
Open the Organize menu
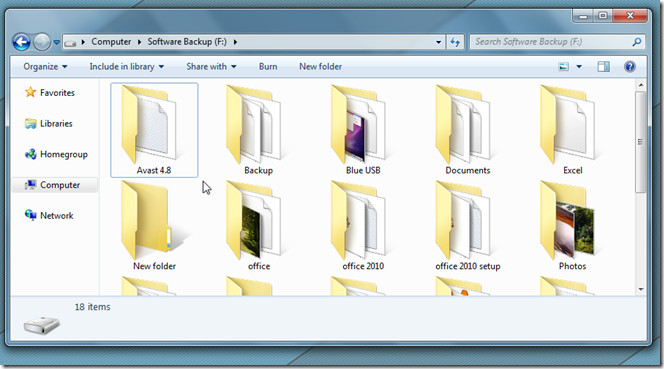pyautogui.click(x=45, y=67)
